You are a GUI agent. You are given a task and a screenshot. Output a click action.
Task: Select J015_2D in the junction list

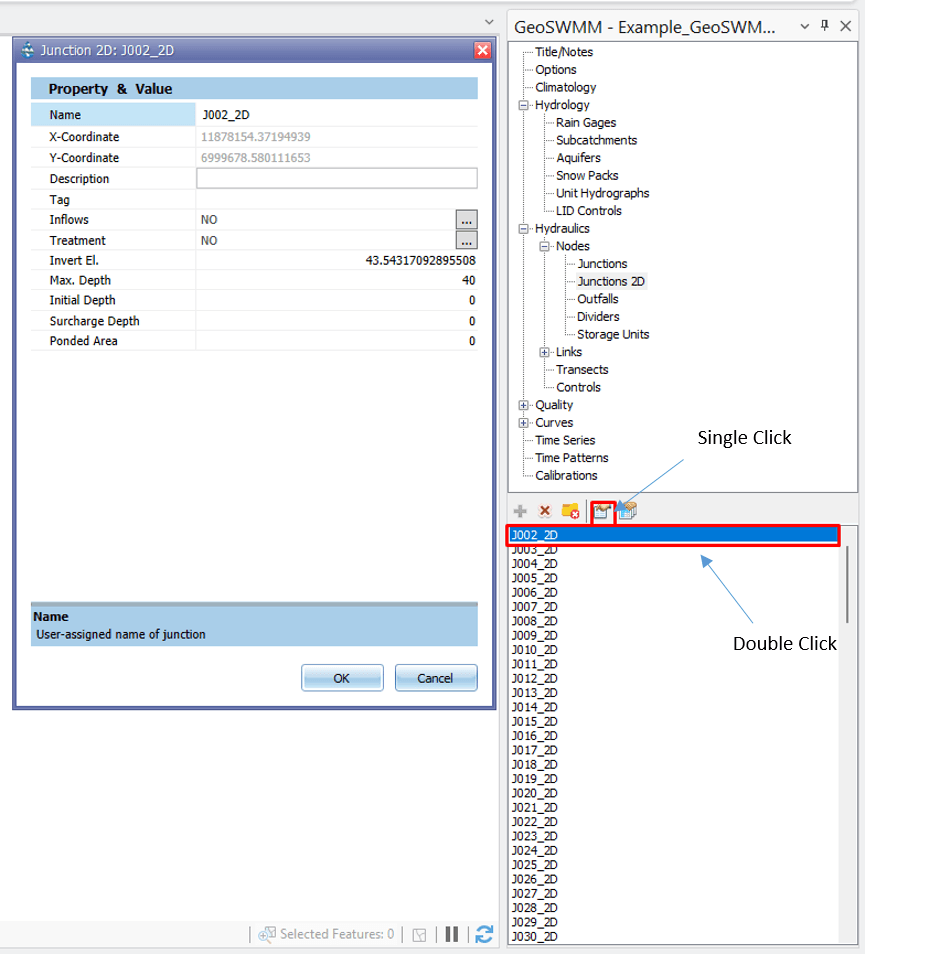[x=535, y=721]
